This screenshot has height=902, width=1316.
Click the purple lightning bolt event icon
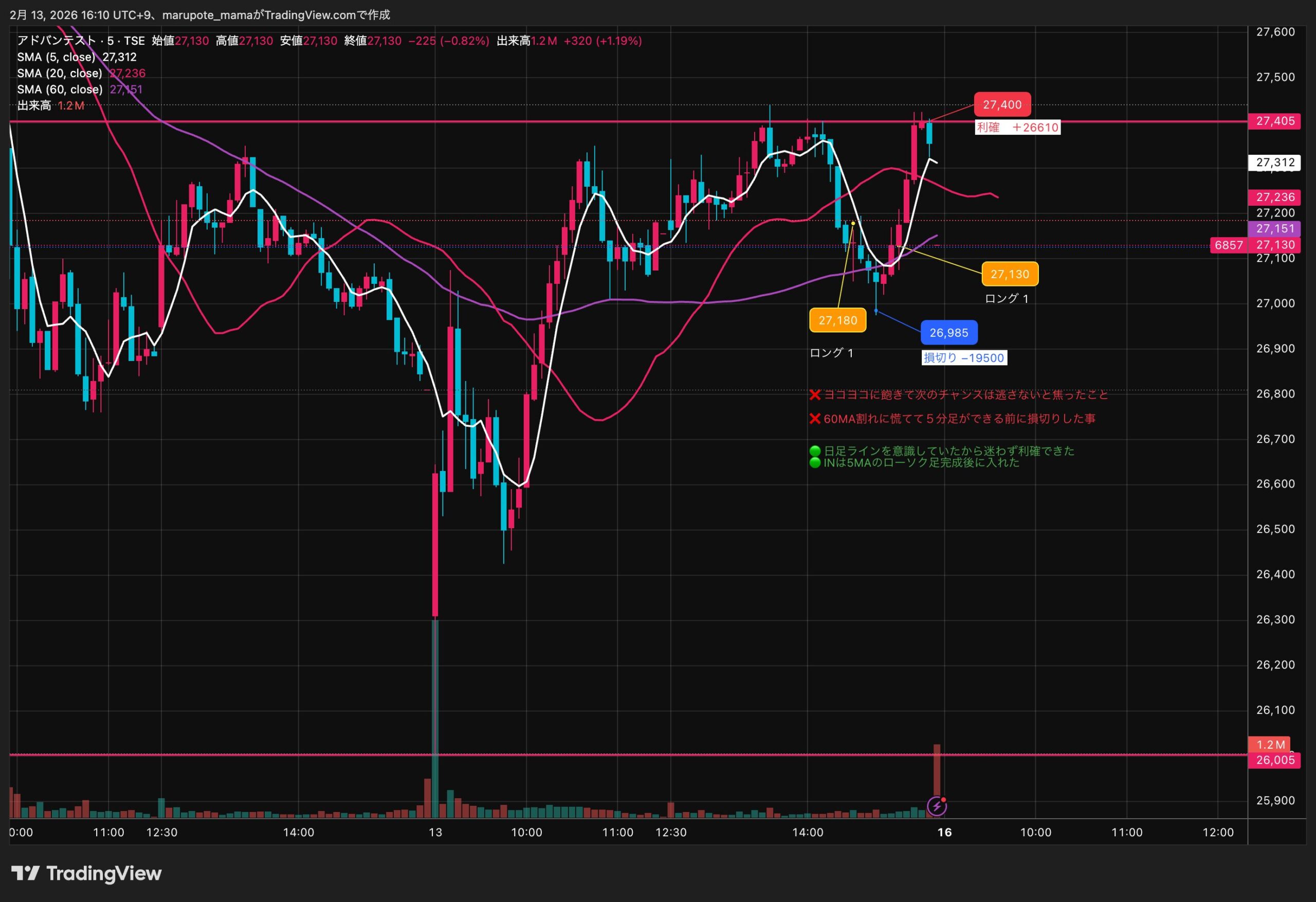[x=937, y=806]
